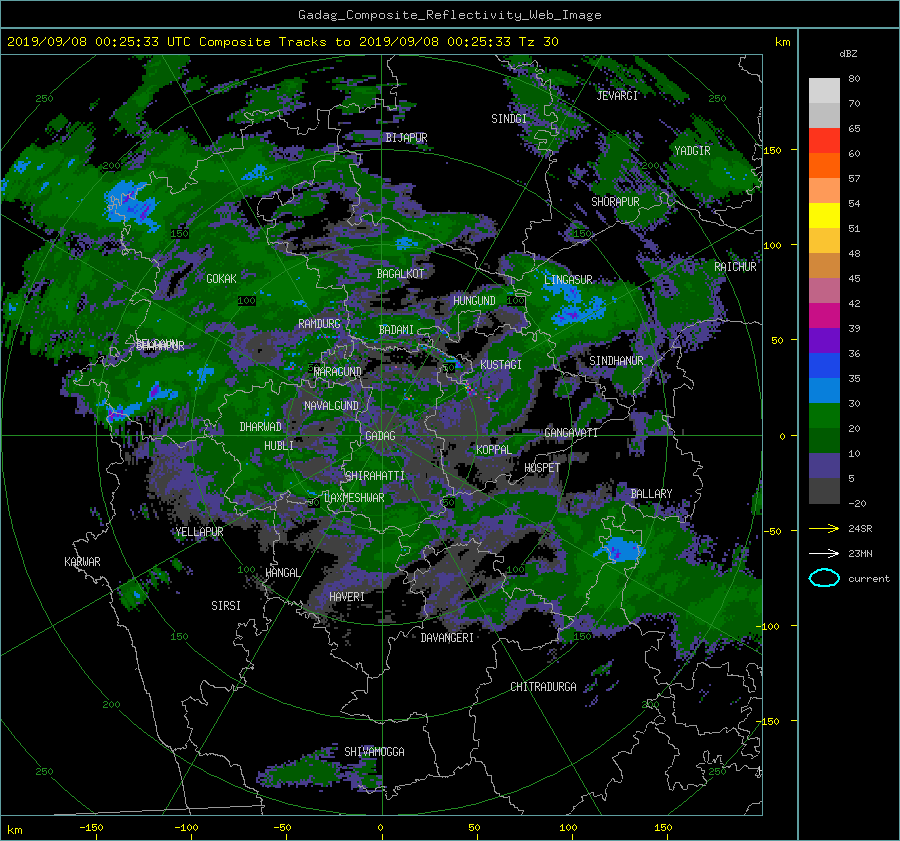Click the SINDGI city label
The height and width of the screenshot is (841, 900).
[x=509, y=119]
